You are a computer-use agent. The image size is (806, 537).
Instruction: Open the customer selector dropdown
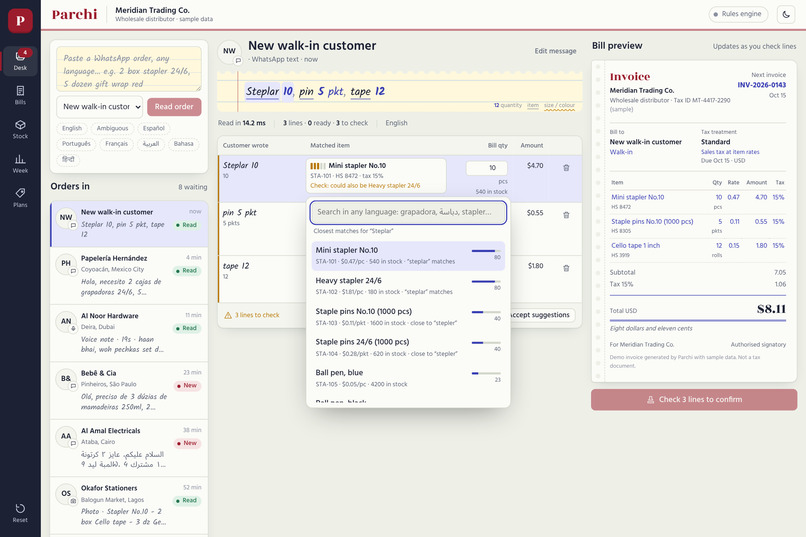pos(99,107)
